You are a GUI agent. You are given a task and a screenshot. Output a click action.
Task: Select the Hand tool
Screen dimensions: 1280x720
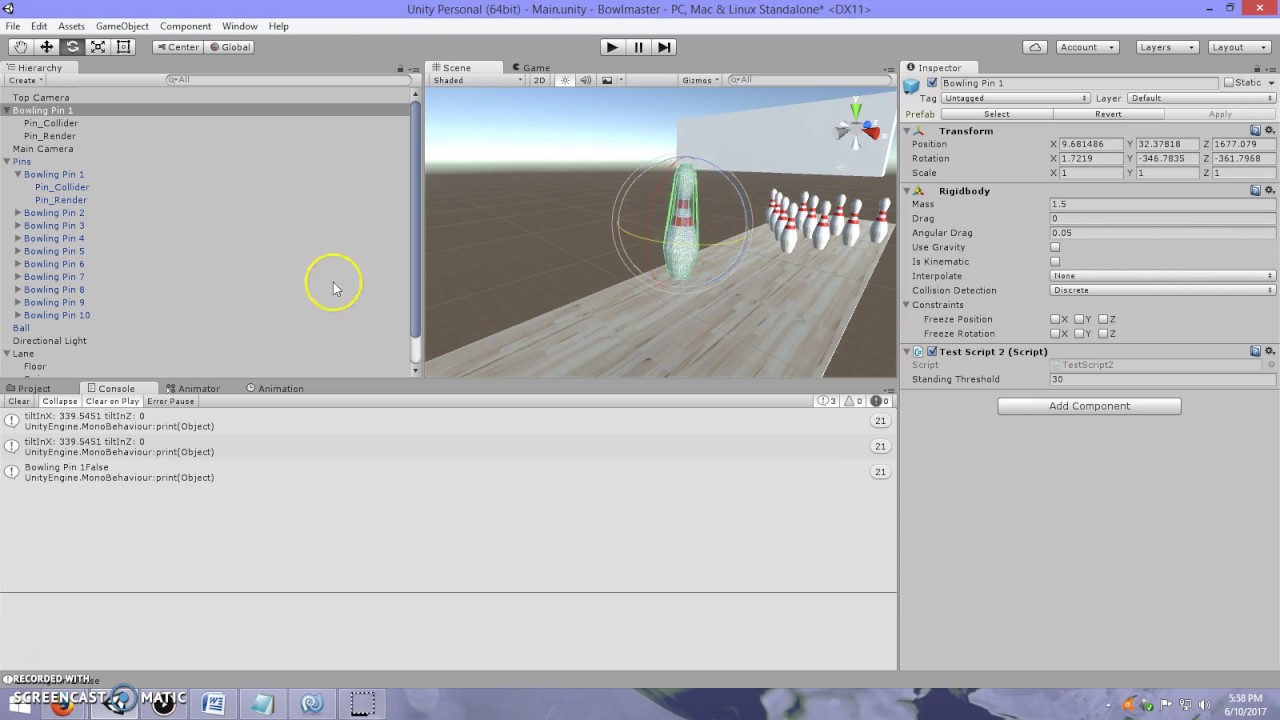[x=21, y=47]
